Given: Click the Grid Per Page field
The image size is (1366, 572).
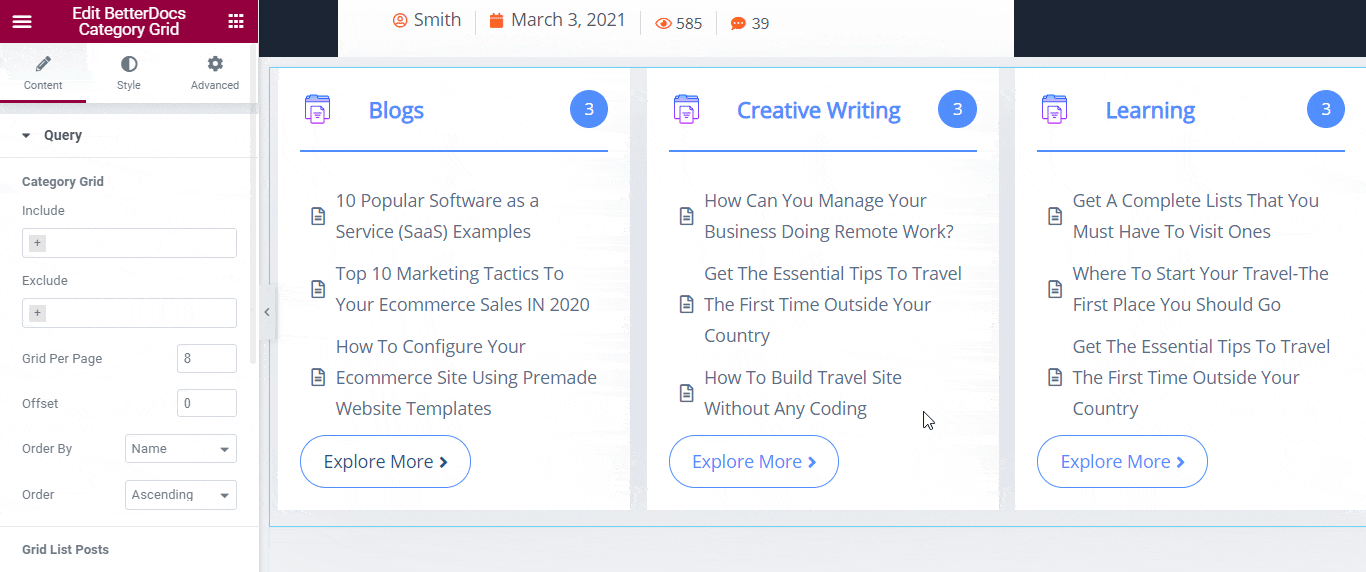Looking at the screenshot, I should pos(206,359).
